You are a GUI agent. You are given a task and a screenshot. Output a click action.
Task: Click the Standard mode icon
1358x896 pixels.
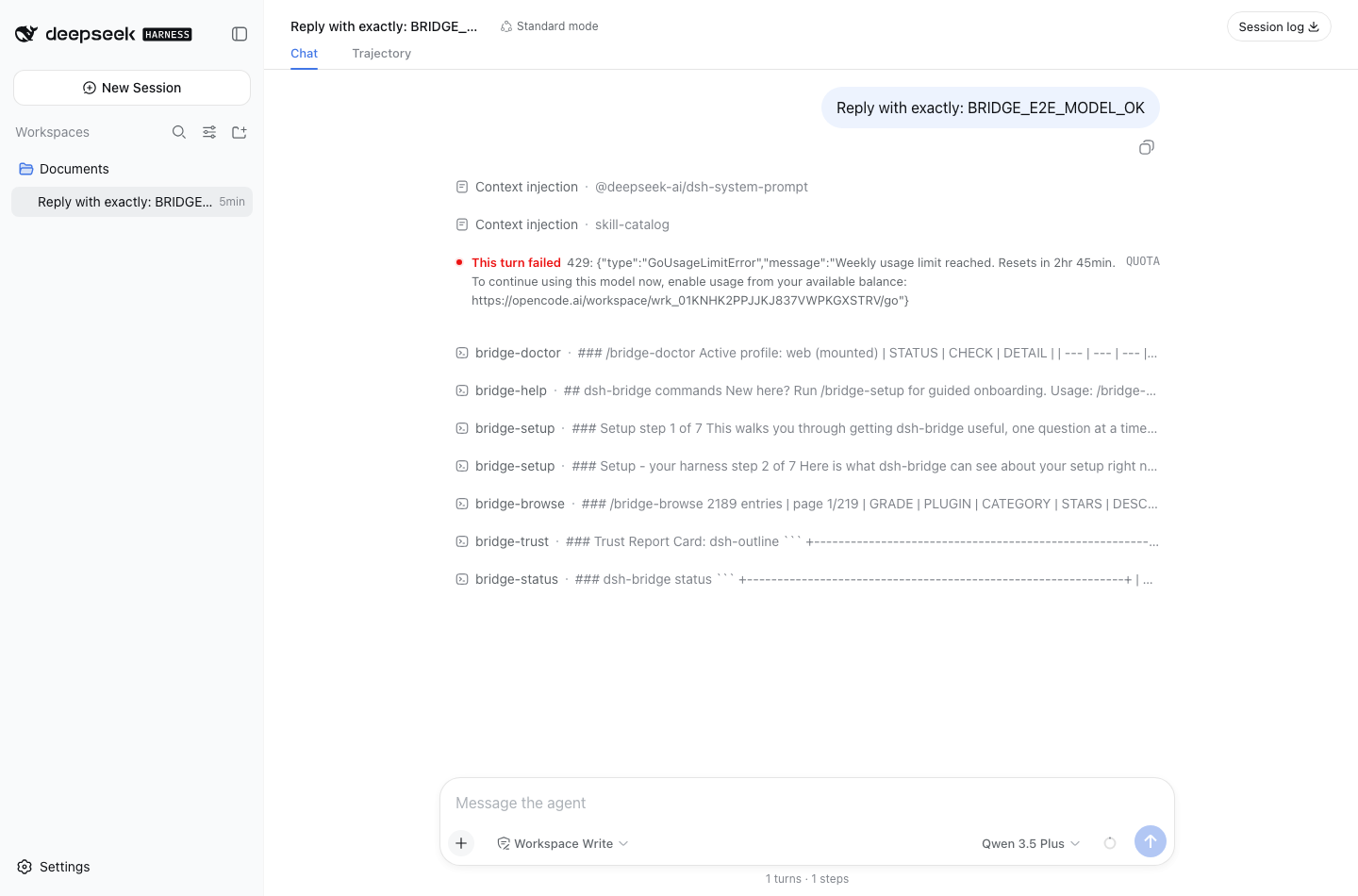tap(506, 26)
